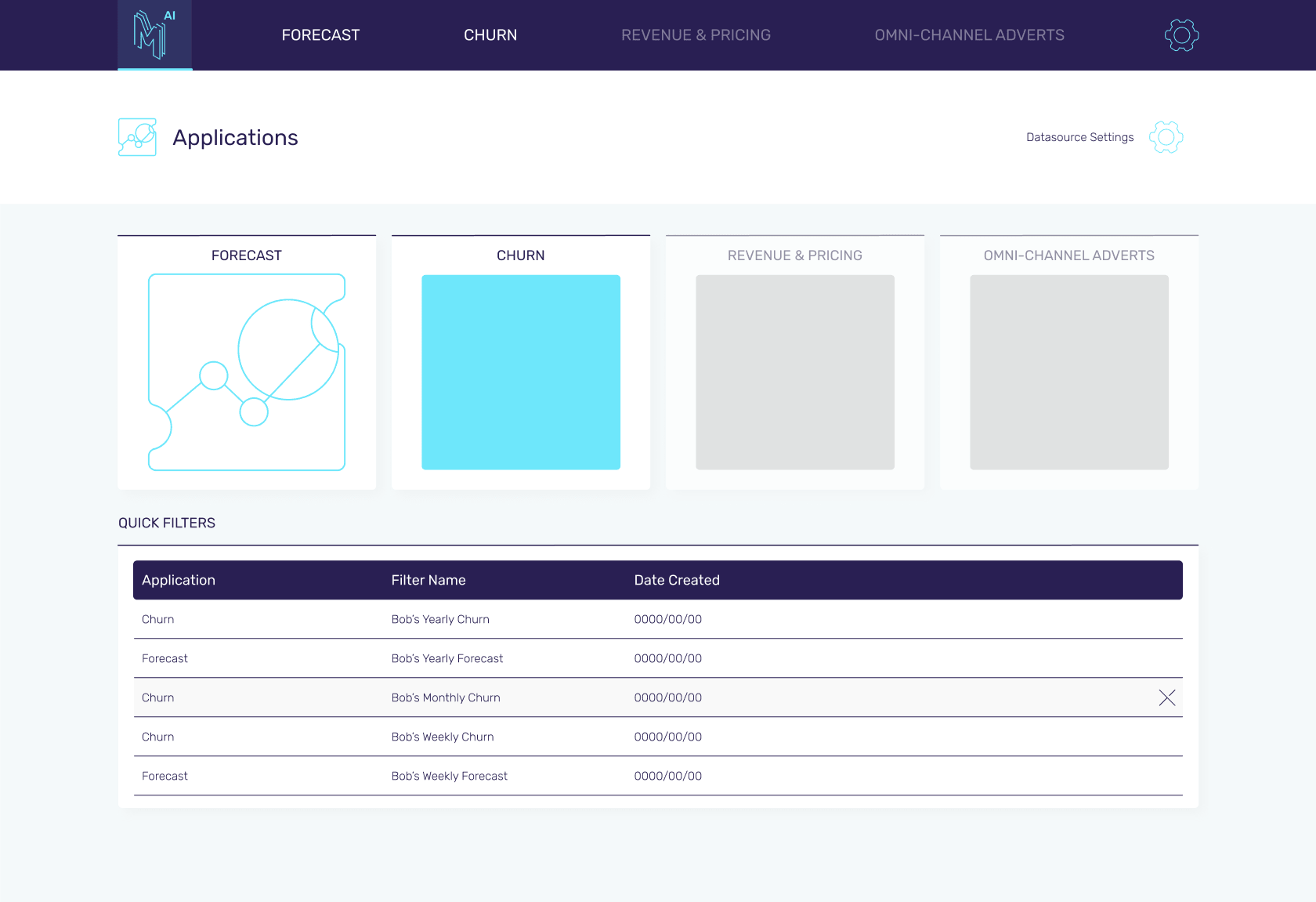Select the cyan Churn application card
The image size is (1316, 902).
521,372
